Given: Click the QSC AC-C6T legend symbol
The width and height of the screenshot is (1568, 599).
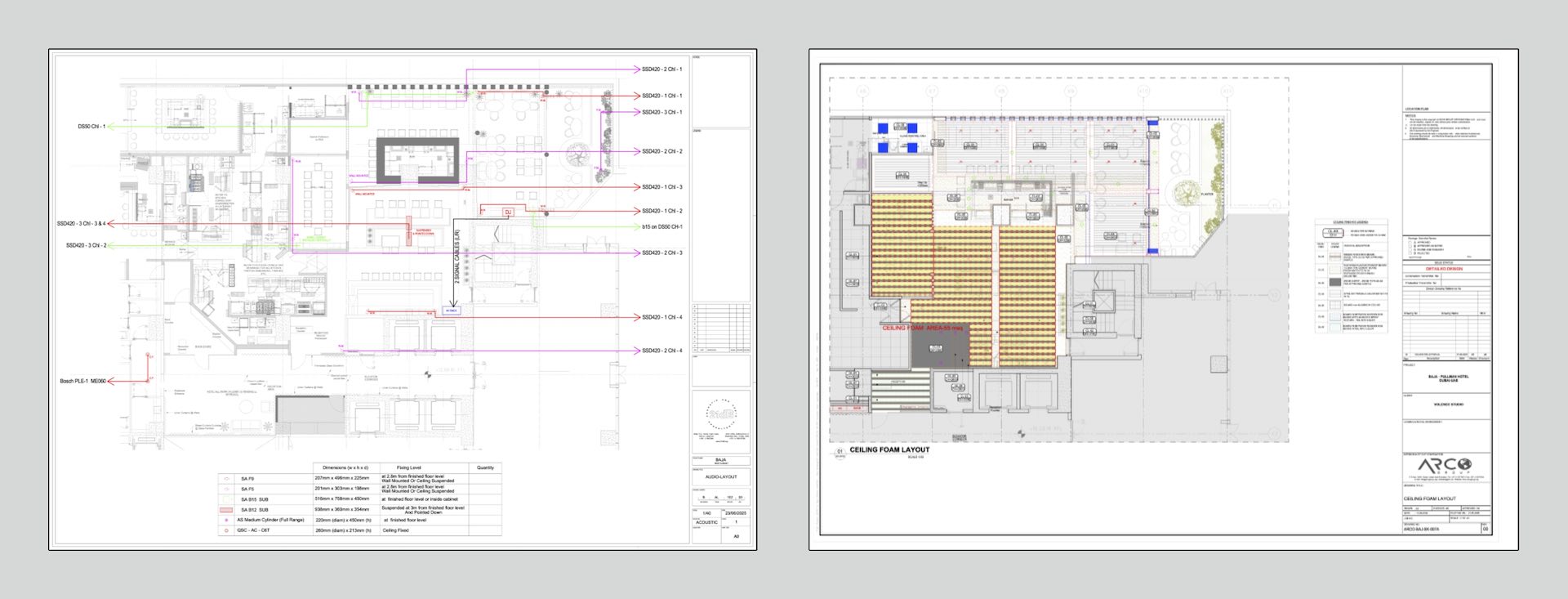Looking at the screenshot, I should click(227, 530).
